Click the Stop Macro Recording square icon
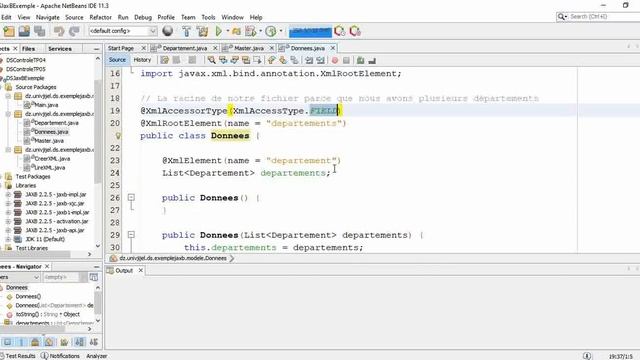 click(346, 60)
